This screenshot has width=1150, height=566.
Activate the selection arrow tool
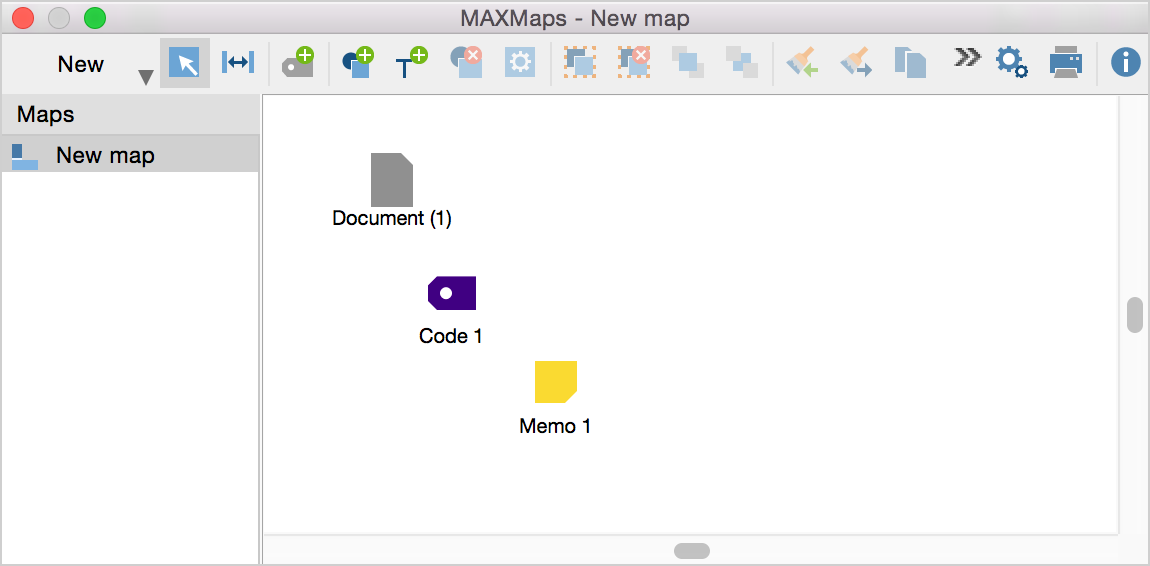coord(185,63)
